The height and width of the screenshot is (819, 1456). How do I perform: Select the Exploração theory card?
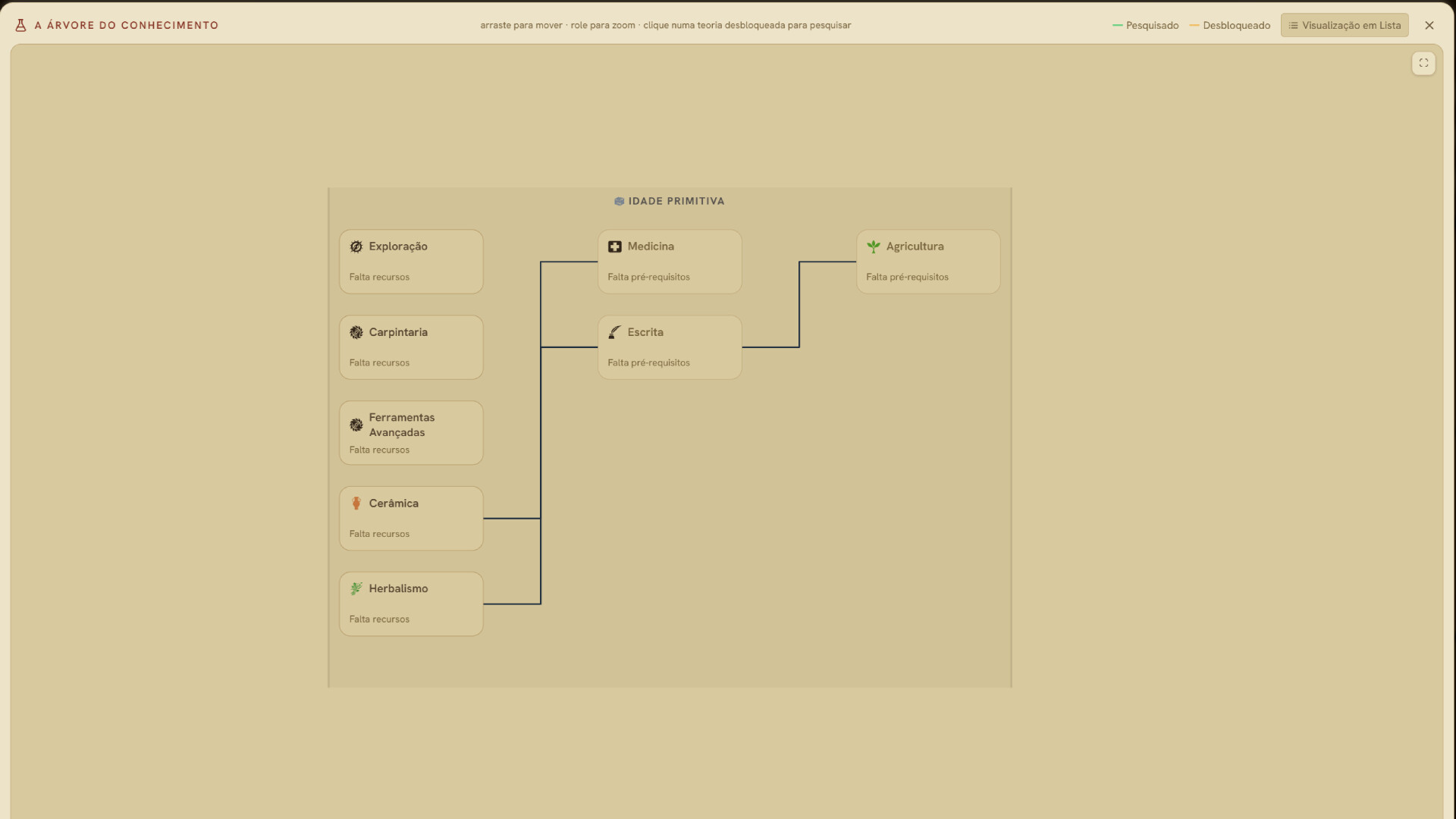click(x=411, y=262)
